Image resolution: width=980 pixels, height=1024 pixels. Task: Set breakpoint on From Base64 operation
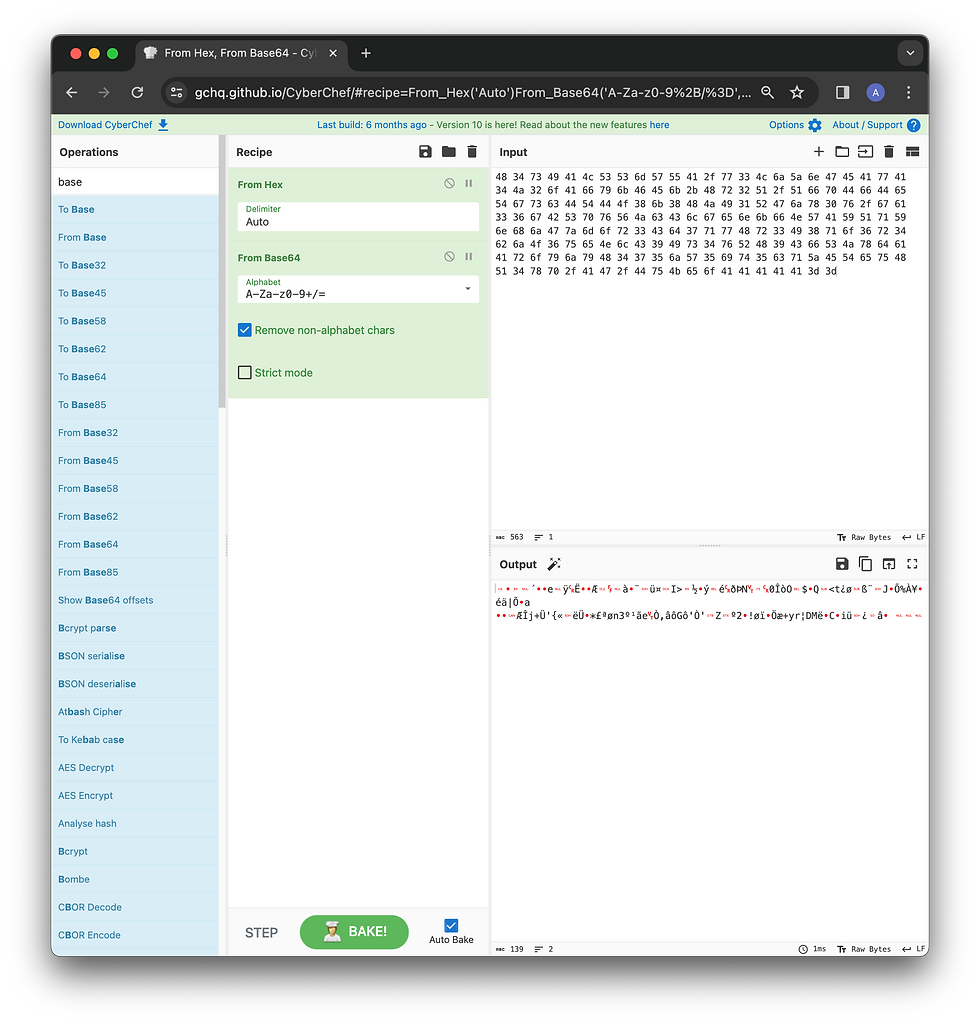(469, 257)
